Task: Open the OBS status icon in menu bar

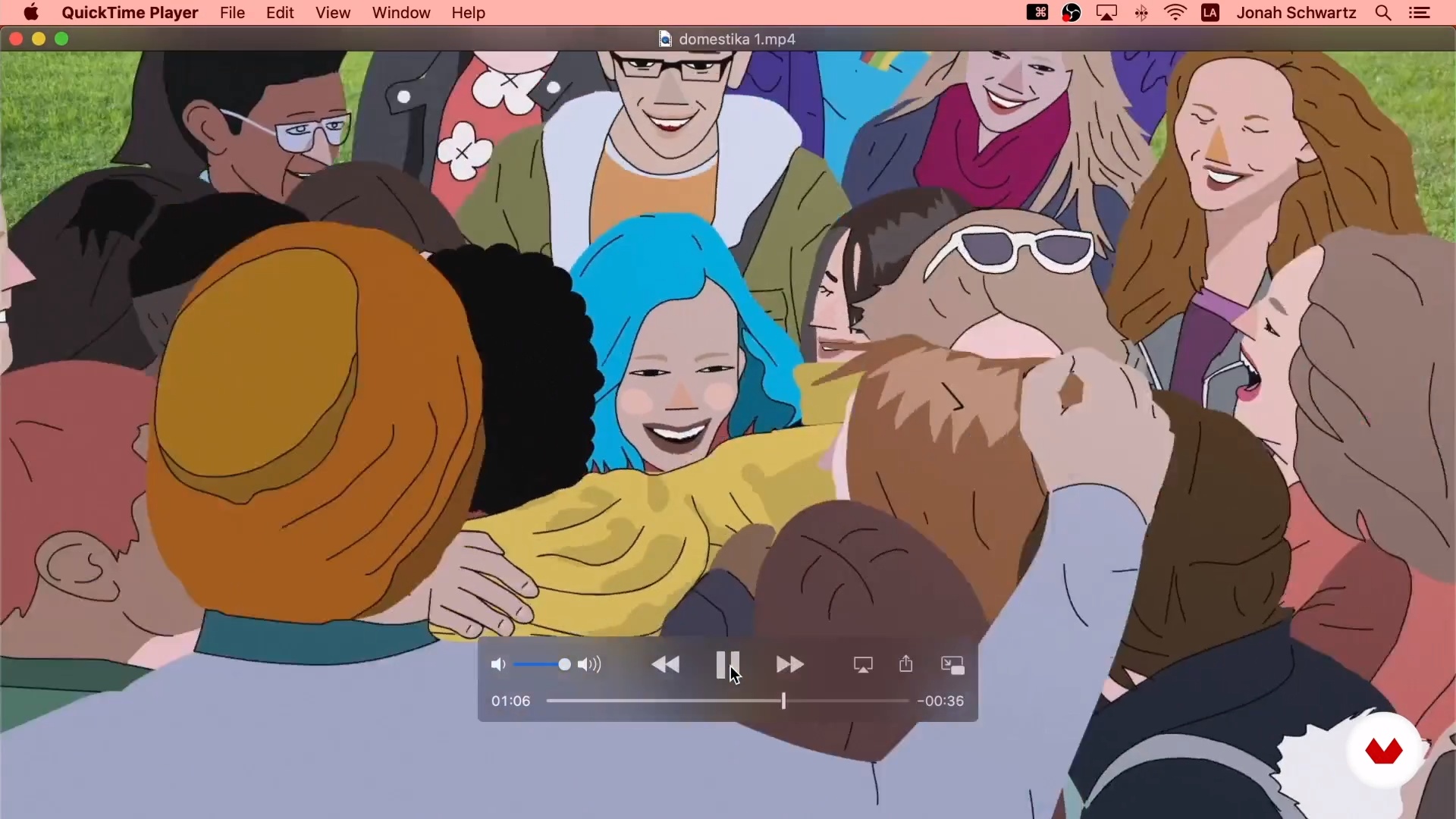Action: [1072, 13]
